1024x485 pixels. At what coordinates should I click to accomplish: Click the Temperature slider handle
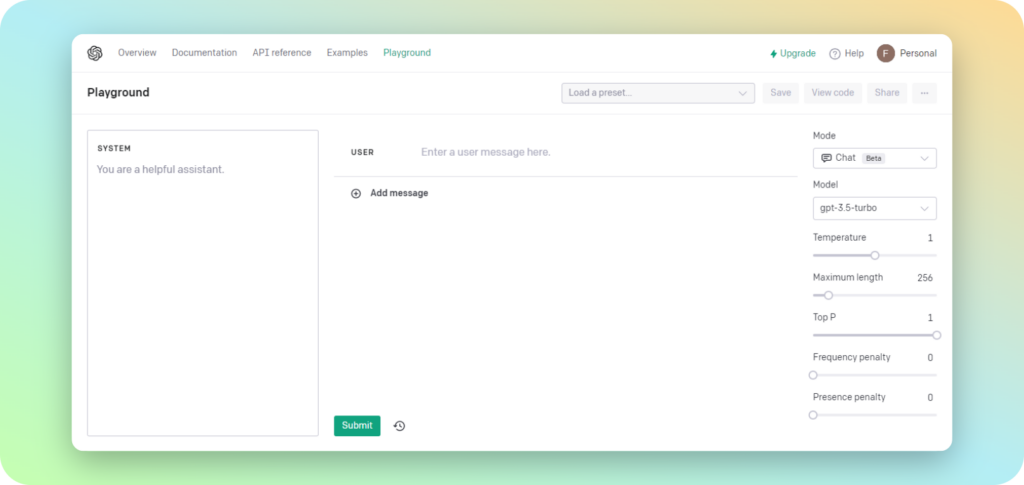point(875,255)
